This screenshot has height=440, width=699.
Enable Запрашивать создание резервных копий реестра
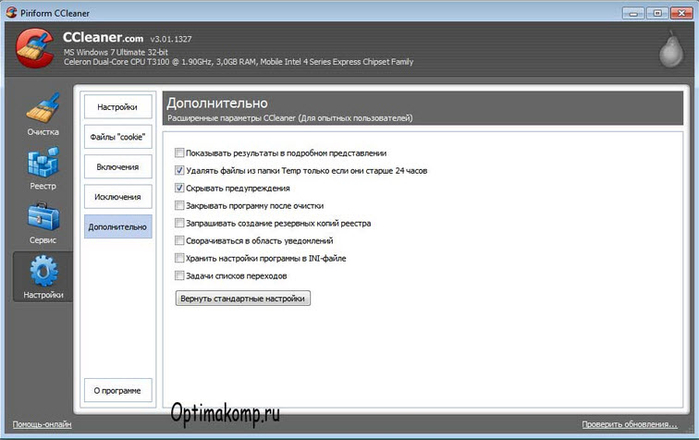(179, 223)
